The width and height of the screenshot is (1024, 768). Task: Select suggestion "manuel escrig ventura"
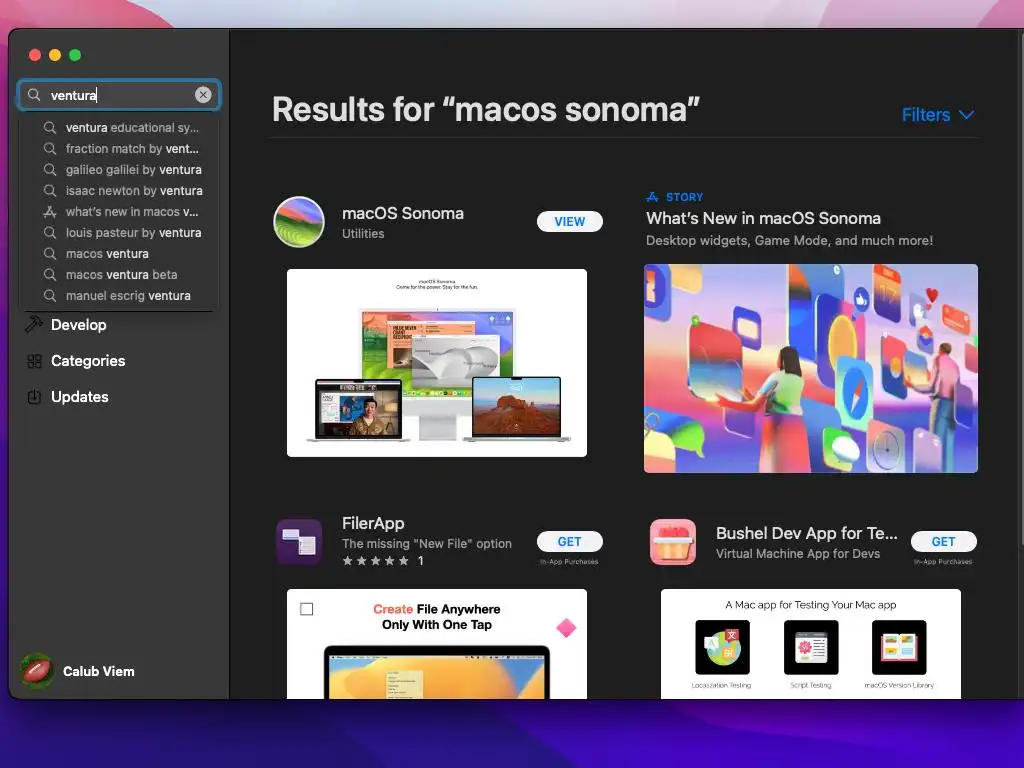point(121,296)
